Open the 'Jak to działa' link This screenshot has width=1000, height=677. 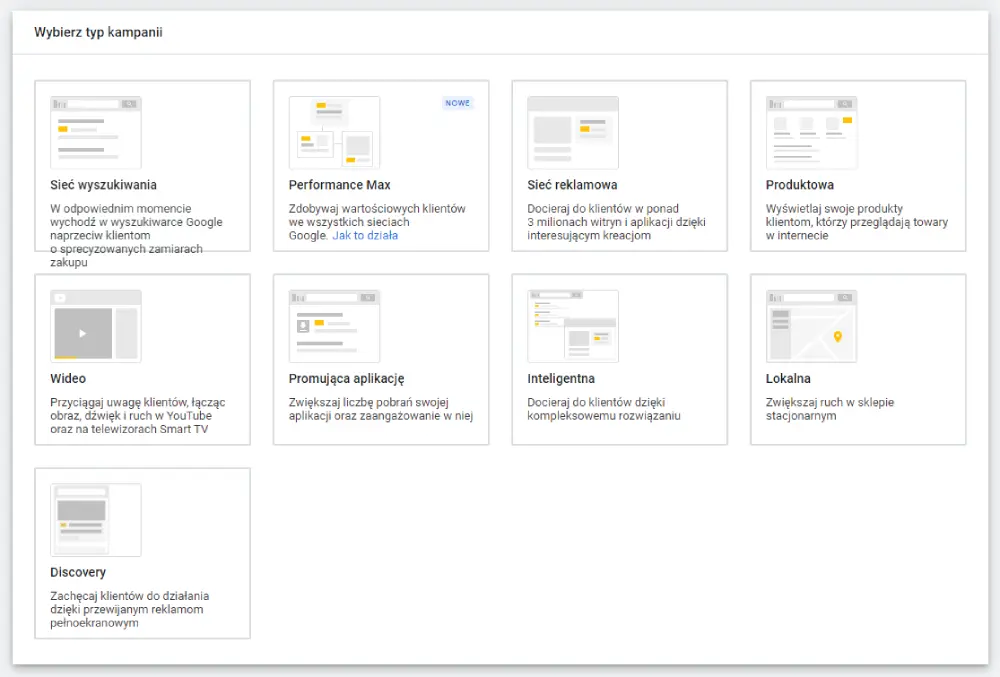[365, 236]
